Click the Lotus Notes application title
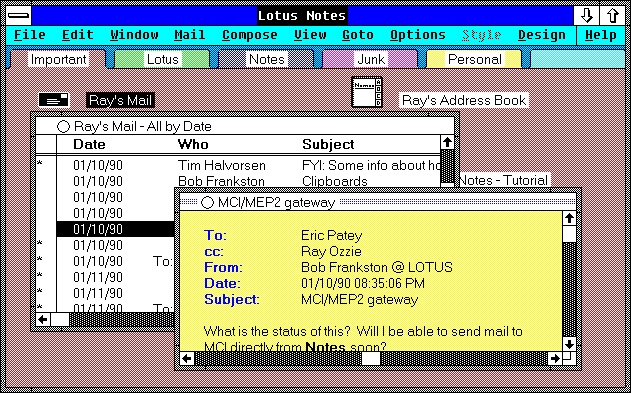 [x=302, y=16]
